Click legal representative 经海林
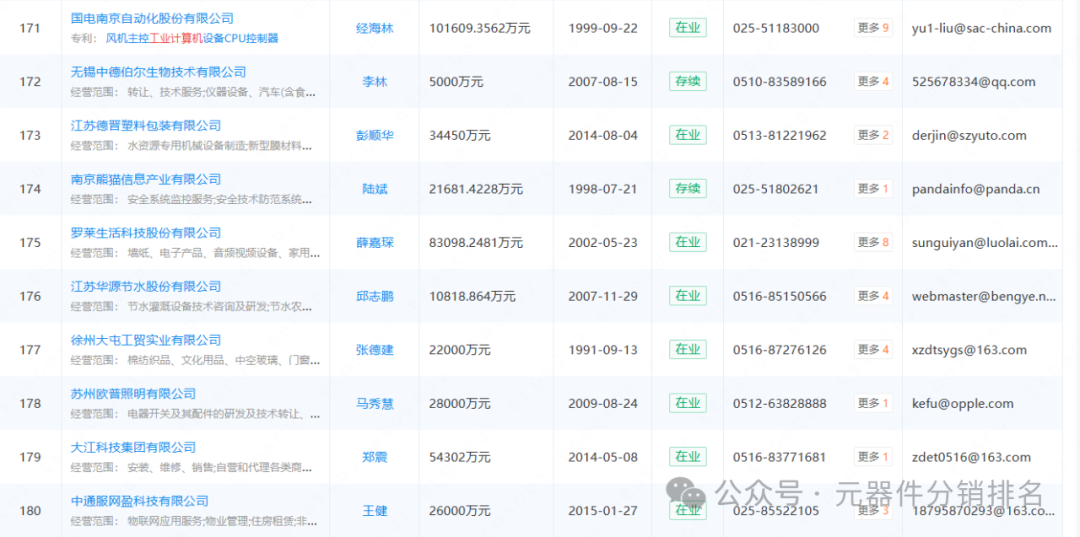Image resolution: width=1080 pixels, height=537 pixels. (375, 28)
